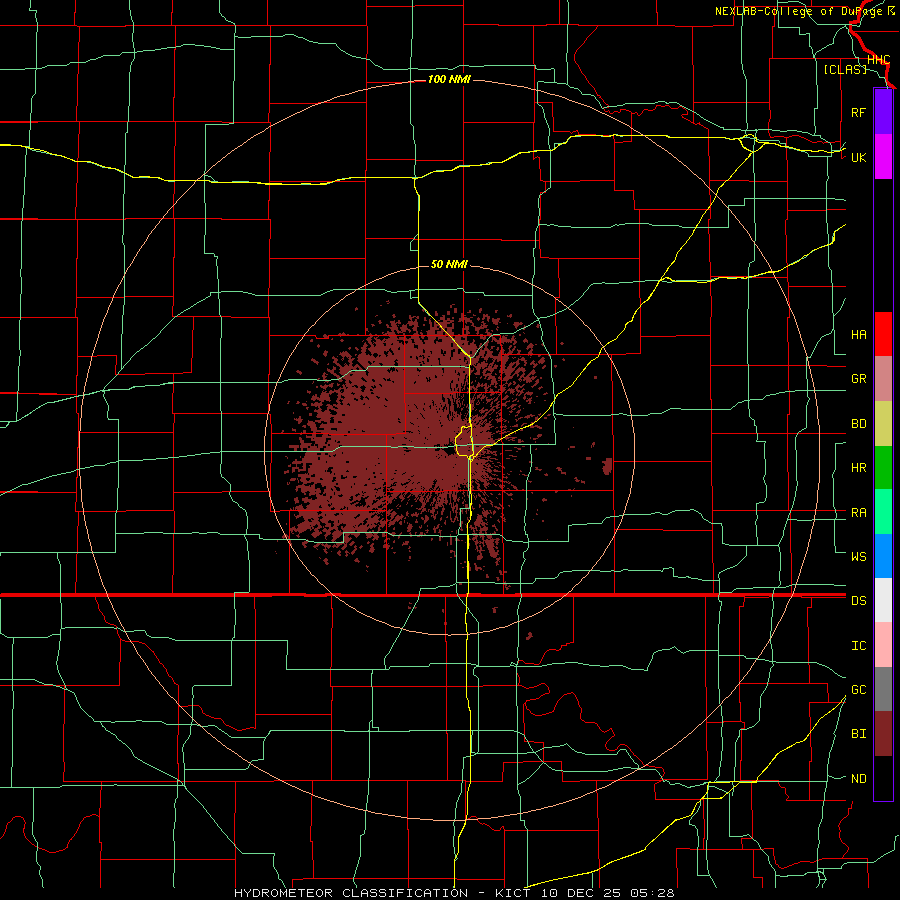Click the UK legend label
Image resolution: width=900 pixels, height=900 pixels.
point(858,157)
